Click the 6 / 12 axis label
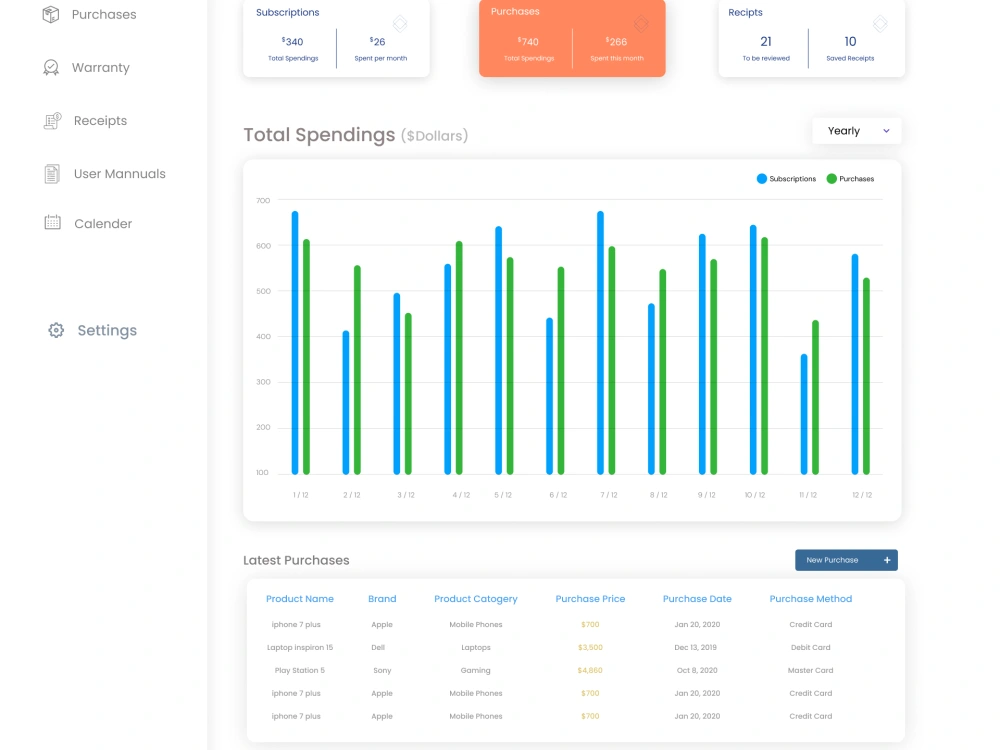1000x750 pixels. [x=558, y=495]
